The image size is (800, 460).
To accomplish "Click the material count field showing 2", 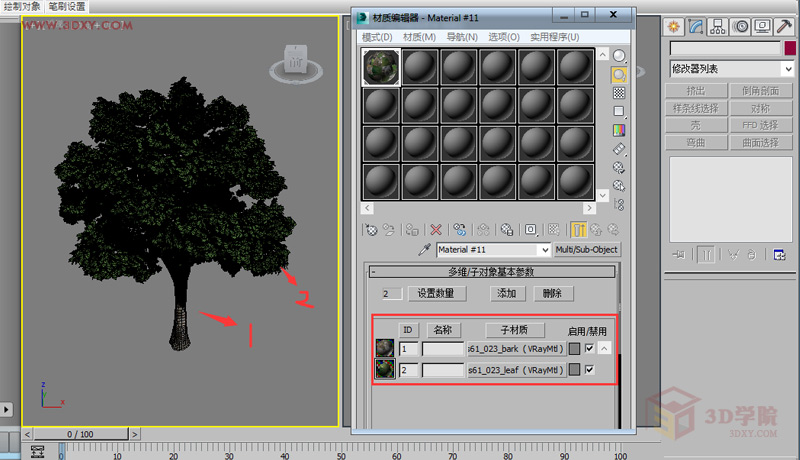I will coord(392,294).
